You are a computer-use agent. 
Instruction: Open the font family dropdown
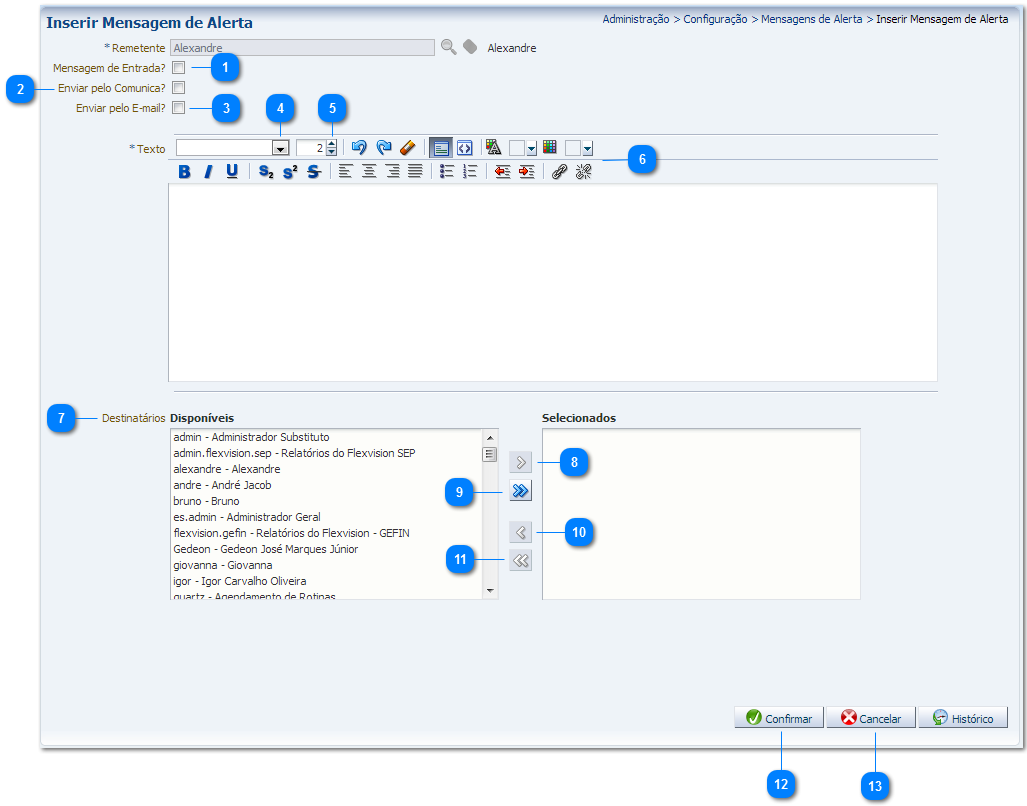coord(281,148)
